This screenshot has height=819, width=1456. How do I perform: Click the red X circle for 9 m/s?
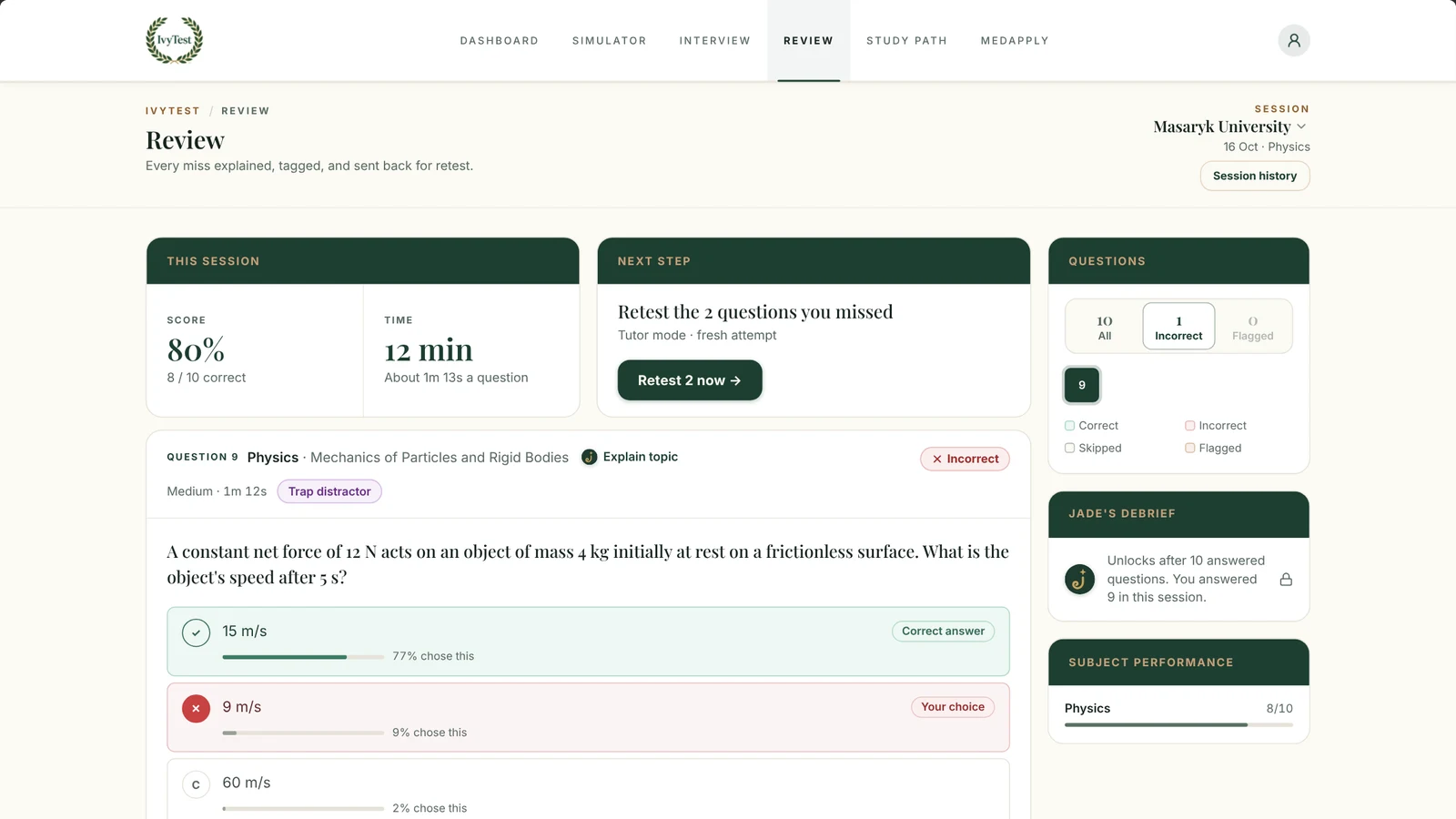coord(196,708)
